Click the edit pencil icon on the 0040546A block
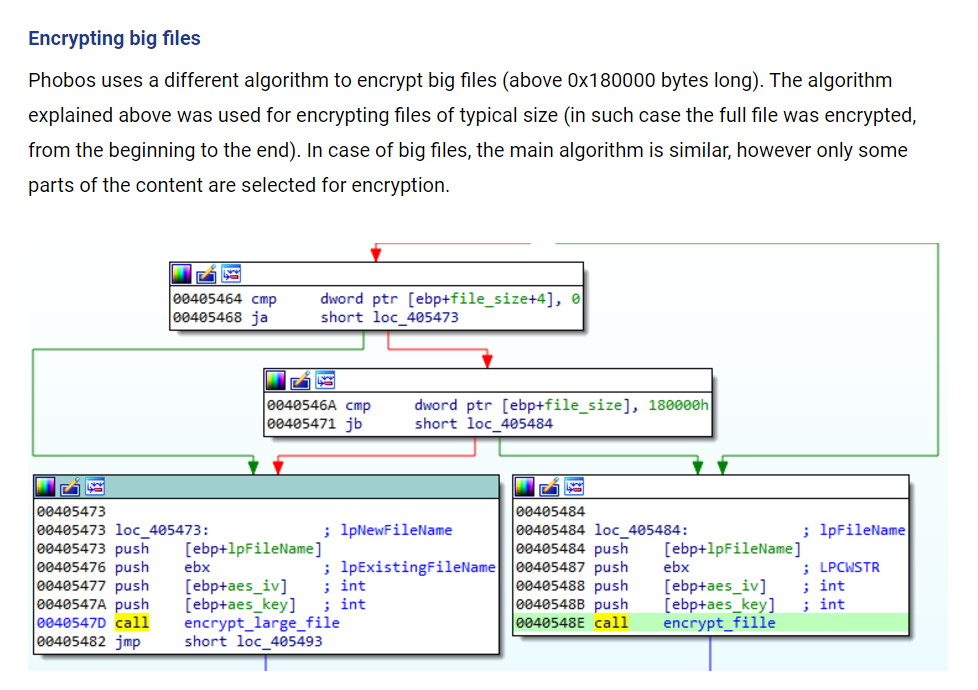 (x=300, y=380)
